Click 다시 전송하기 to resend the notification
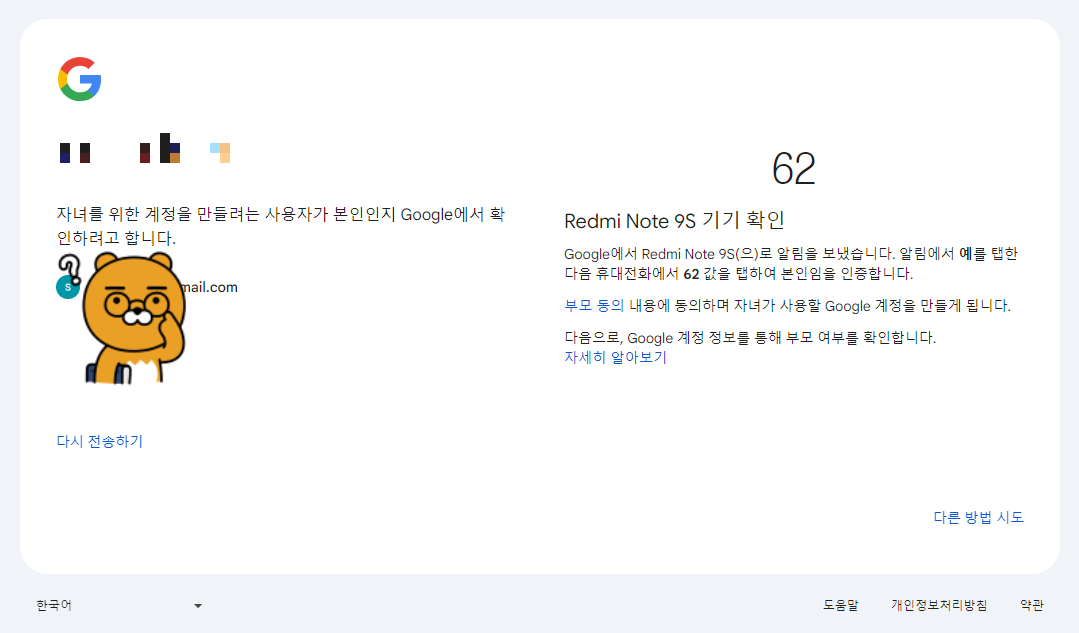The height and width of the screenshot is (633, 1079). (x=98, y=440)
